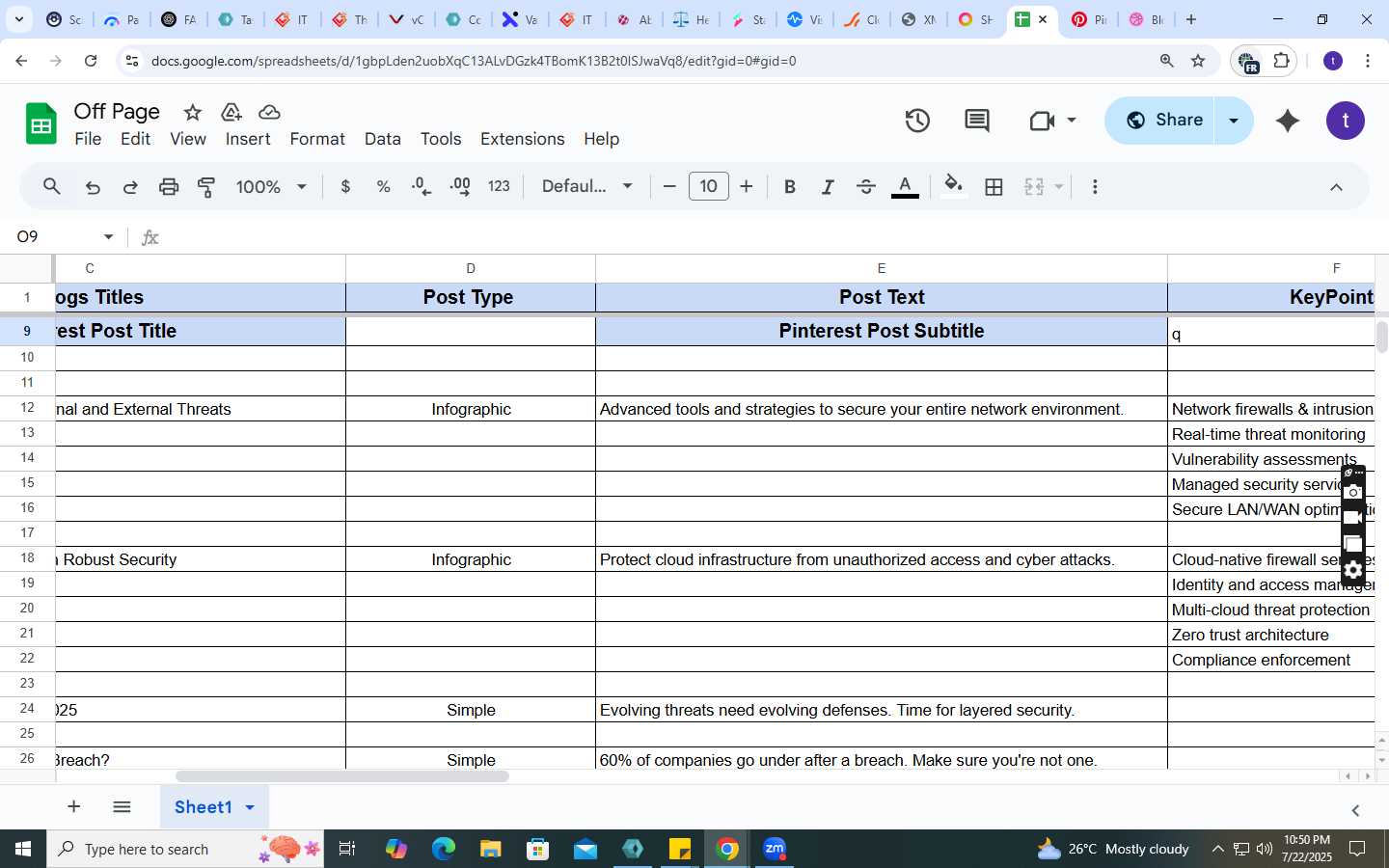Expand the Name box dropdown arrow
This screenshot has width=1389, height=868.
[108, 237]
